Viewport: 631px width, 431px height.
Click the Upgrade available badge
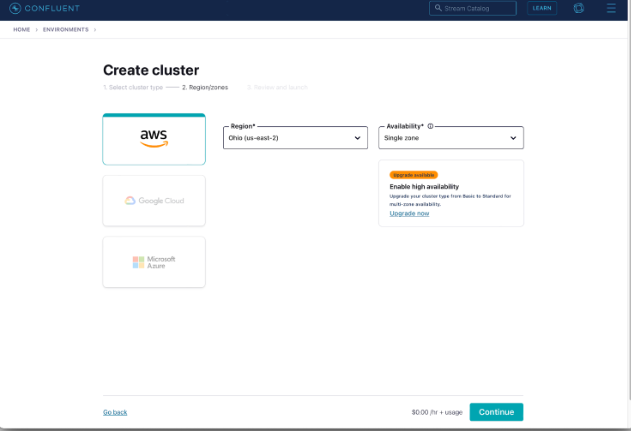(x=413, y=175)
